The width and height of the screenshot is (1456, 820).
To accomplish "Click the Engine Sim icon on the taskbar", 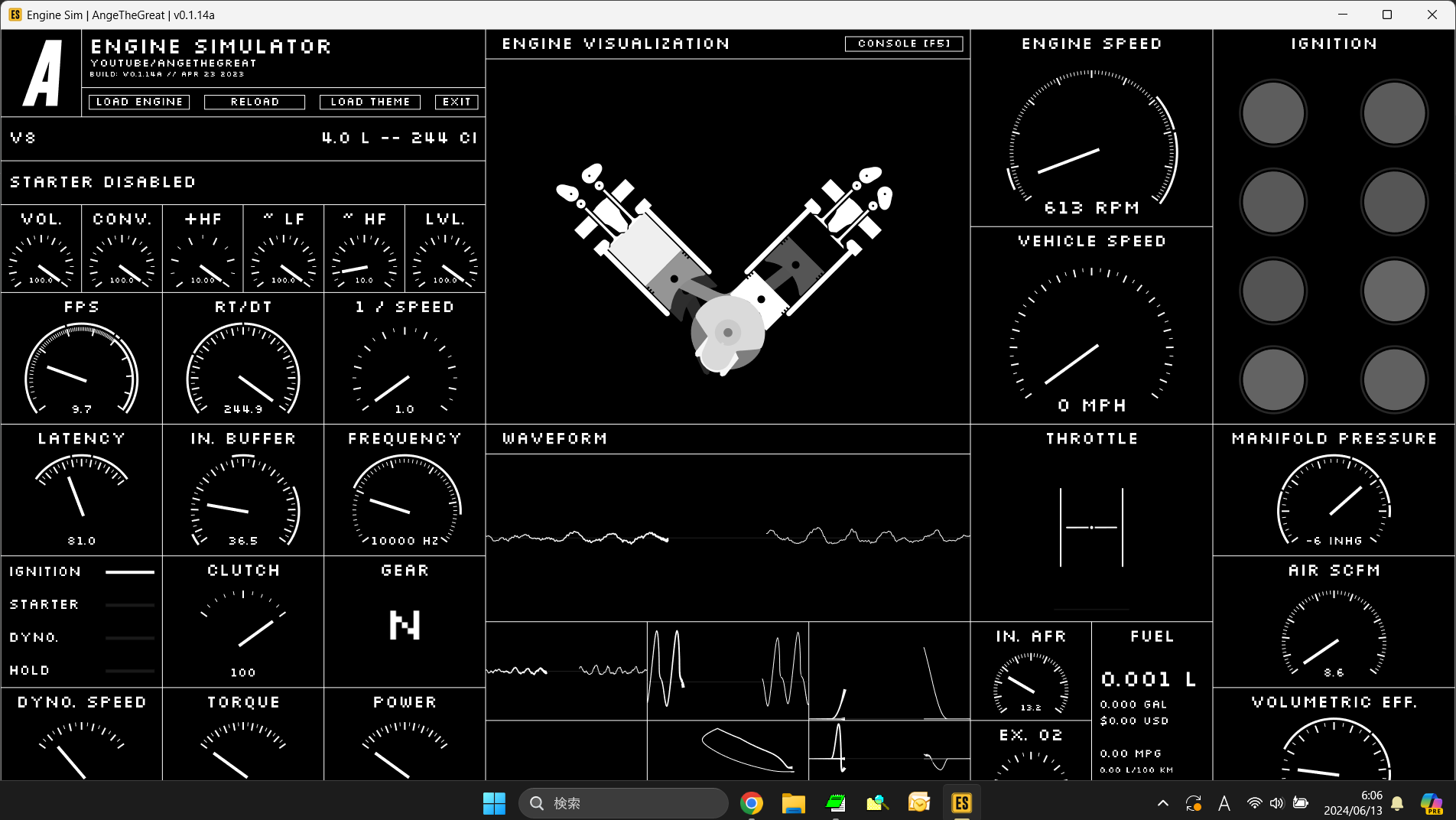I will point(960,802).
